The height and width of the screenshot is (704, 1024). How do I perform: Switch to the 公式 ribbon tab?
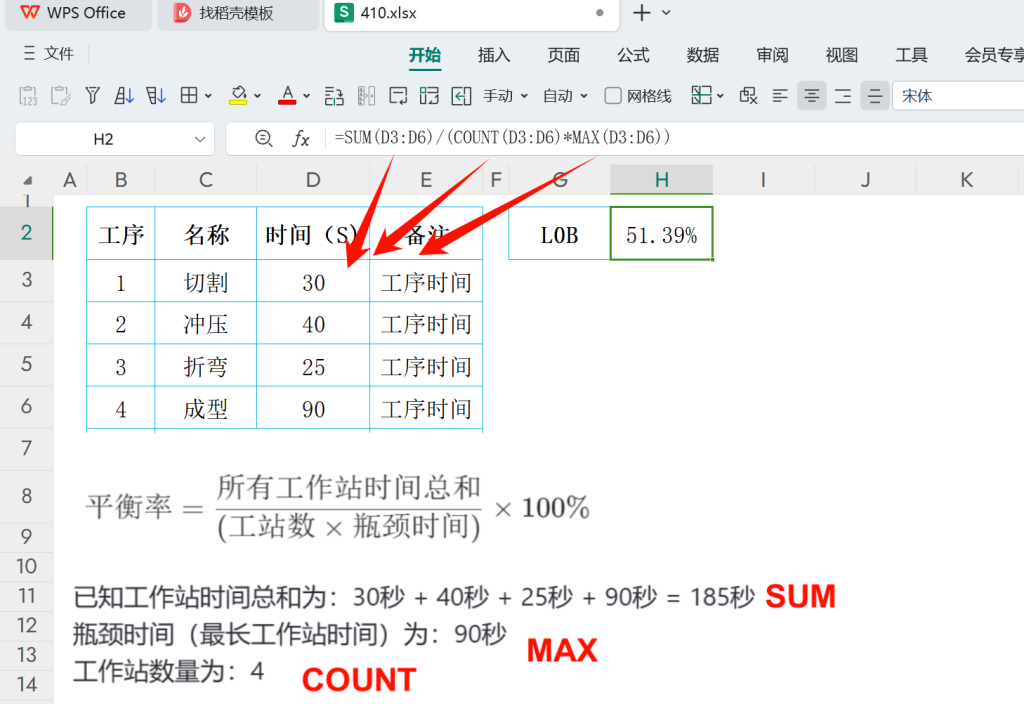point(633,56)
